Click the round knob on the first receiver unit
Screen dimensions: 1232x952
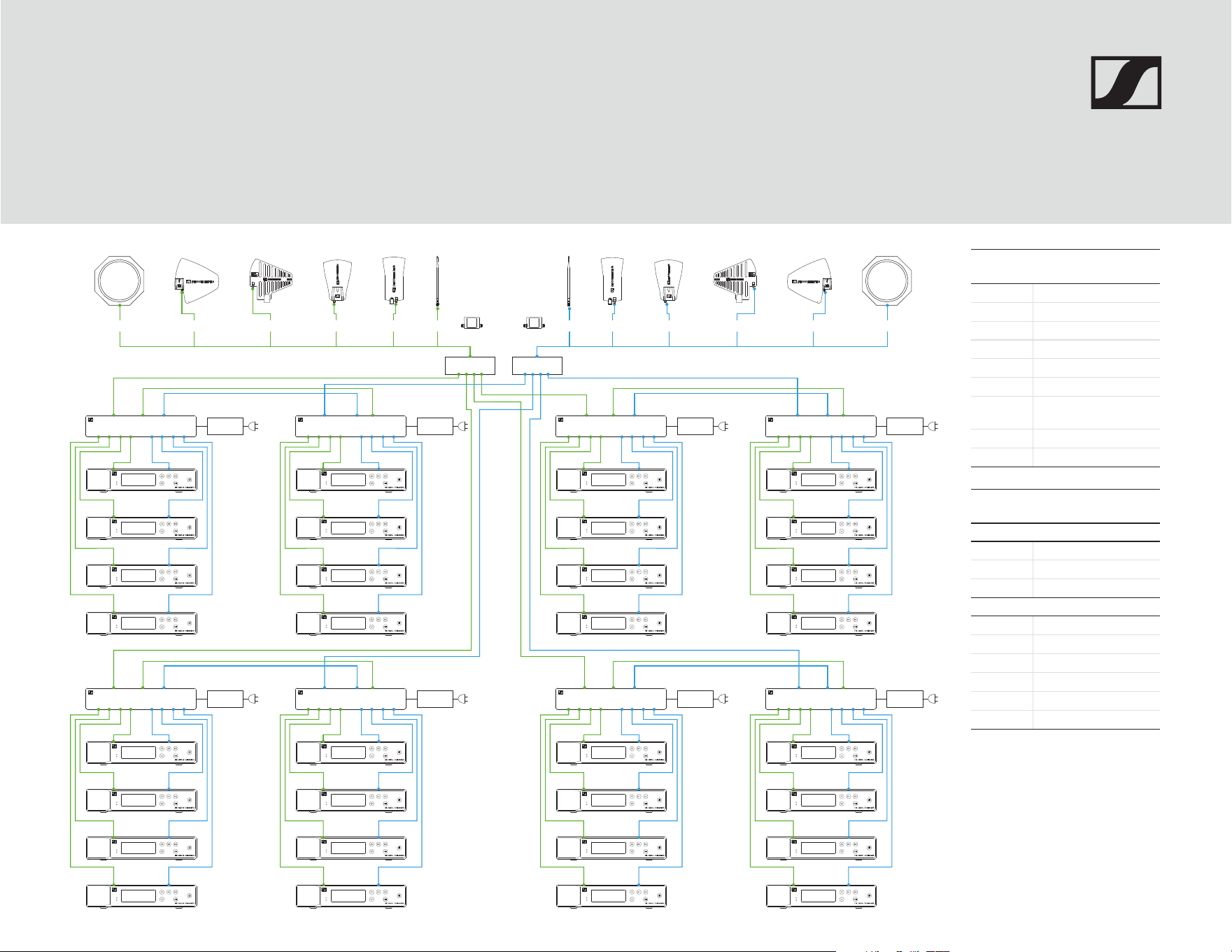pos(189,480)
